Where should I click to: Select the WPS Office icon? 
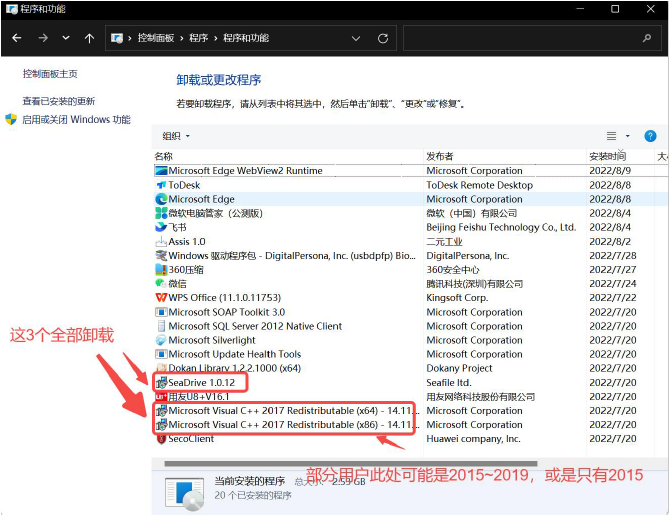point(161,298)
